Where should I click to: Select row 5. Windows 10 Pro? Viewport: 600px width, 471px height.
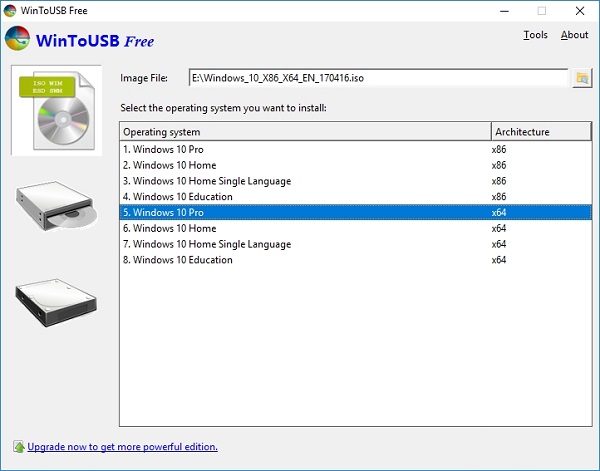point(355,212)
